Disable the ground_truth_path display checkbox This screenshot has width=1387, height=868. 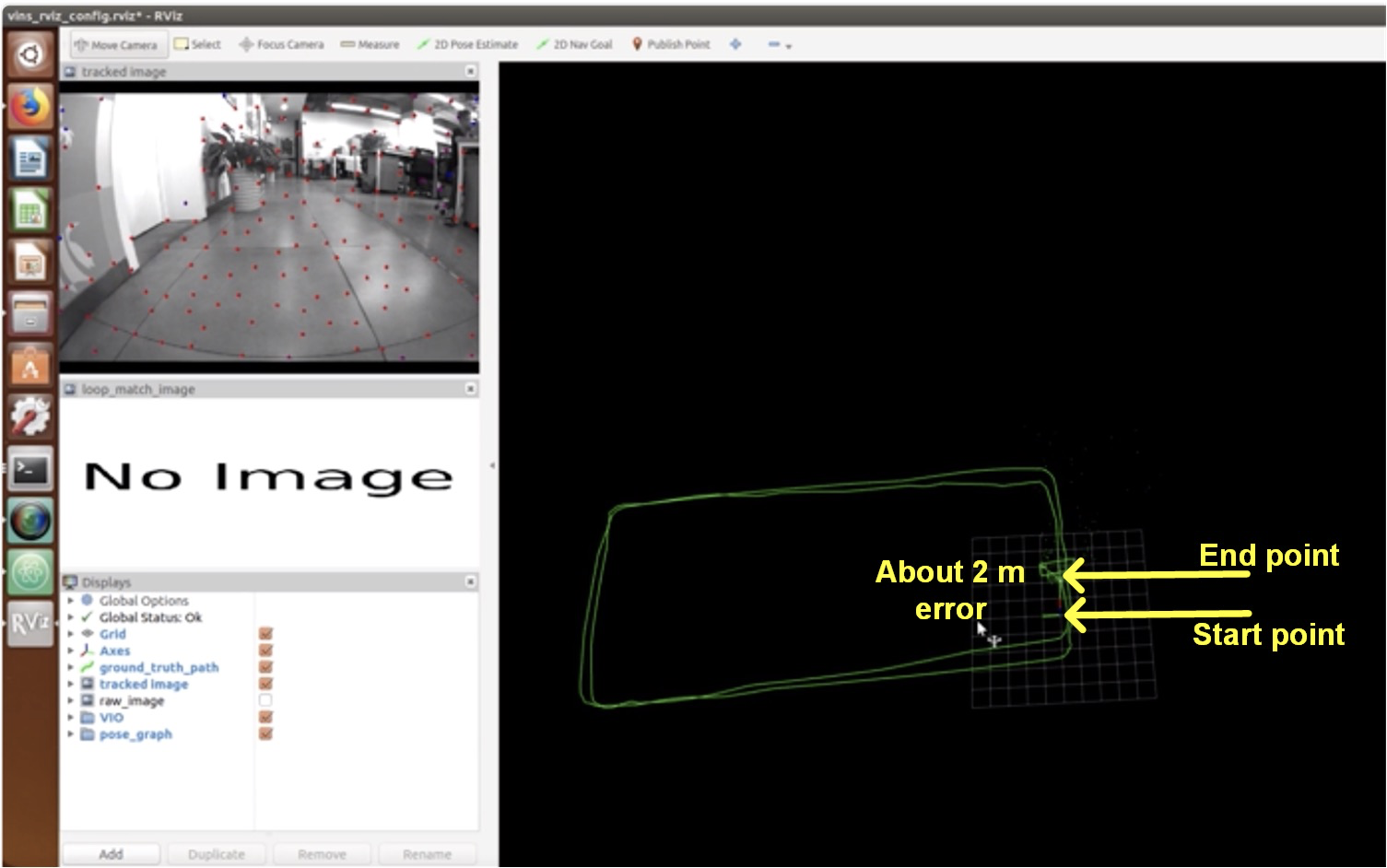(x=265, y=667)
